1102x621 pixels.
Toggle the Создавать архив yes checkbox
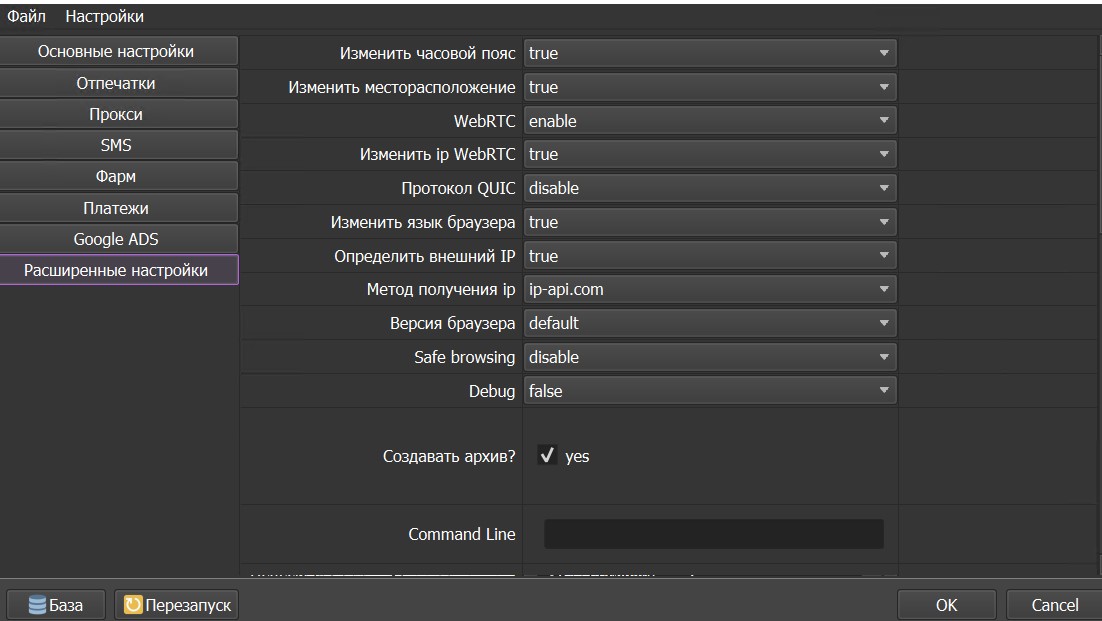[x=547, y=455]
